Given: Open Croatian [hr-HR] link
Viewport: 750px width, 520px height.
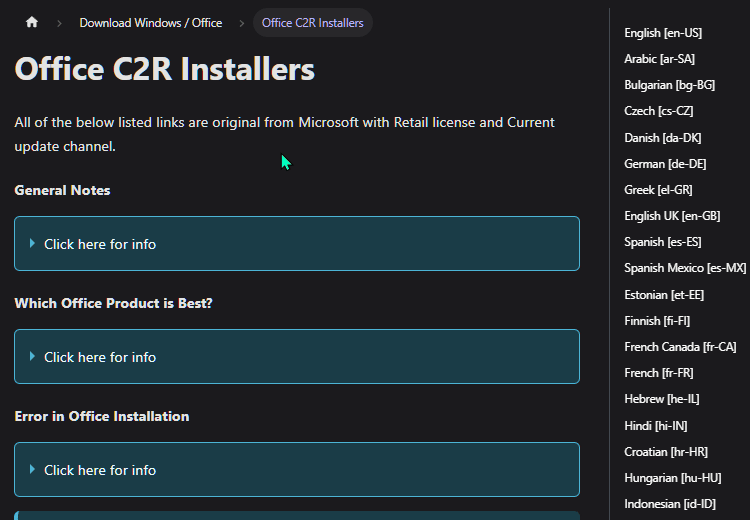Looking at the screenshot, I should tap(666, 452).
